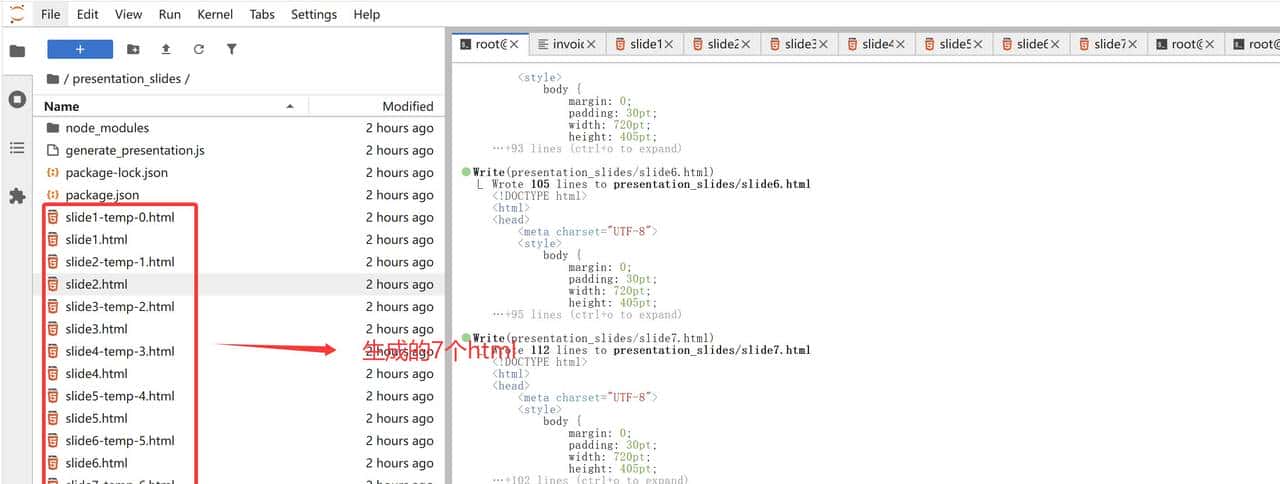Select generate_presentation.js in file list
This screenshot has height=484, width=1280.
pos(135,150)
